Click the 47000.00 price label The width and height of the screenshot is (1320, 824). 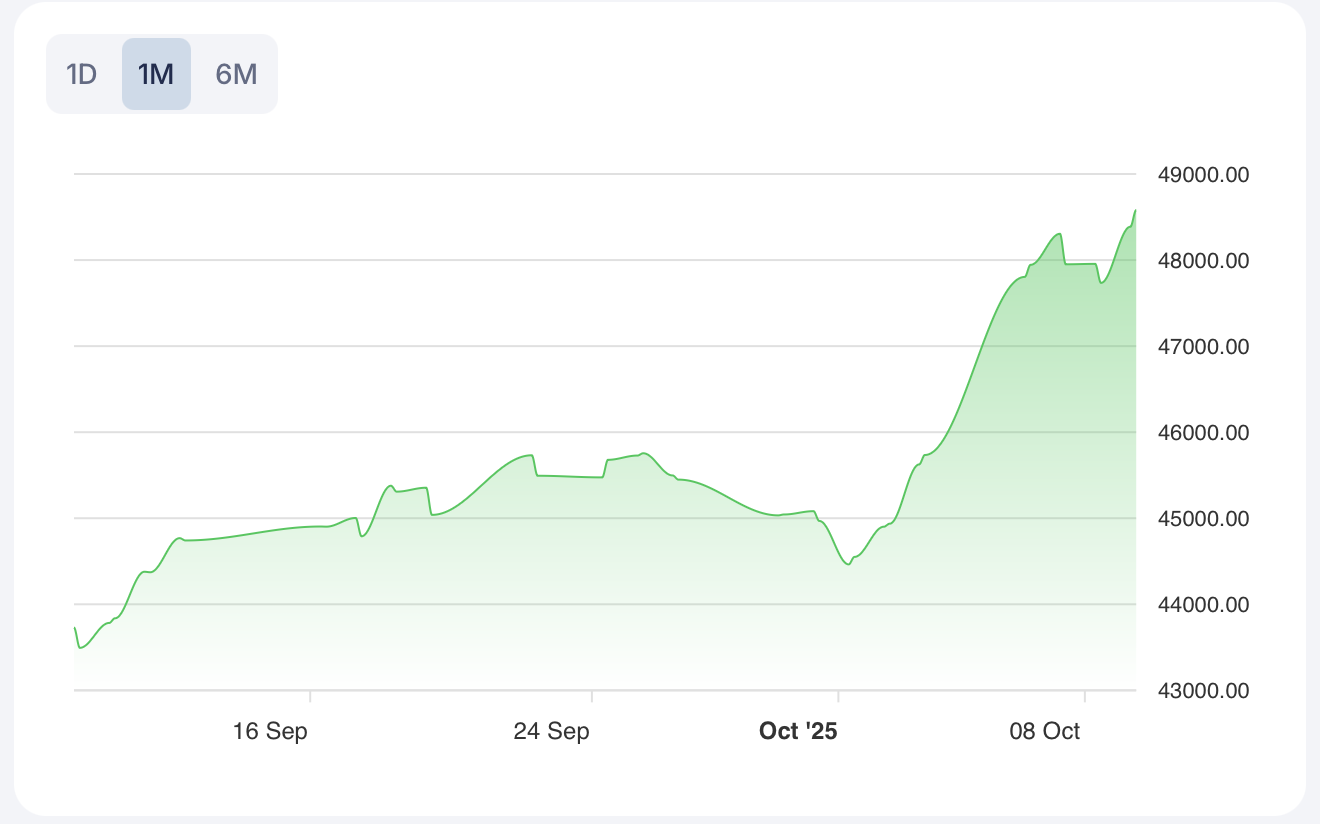[x=1203, y=347]
